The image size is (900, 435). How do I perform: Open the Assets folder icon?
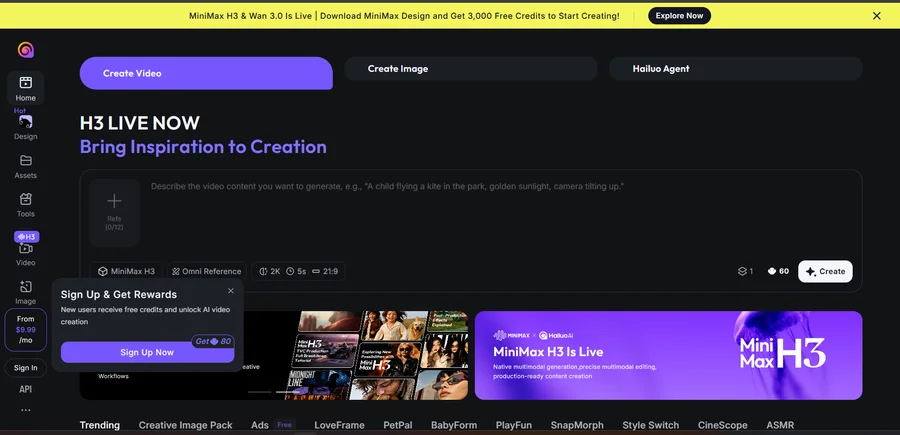pyautogui.click(x=25, y=160)
